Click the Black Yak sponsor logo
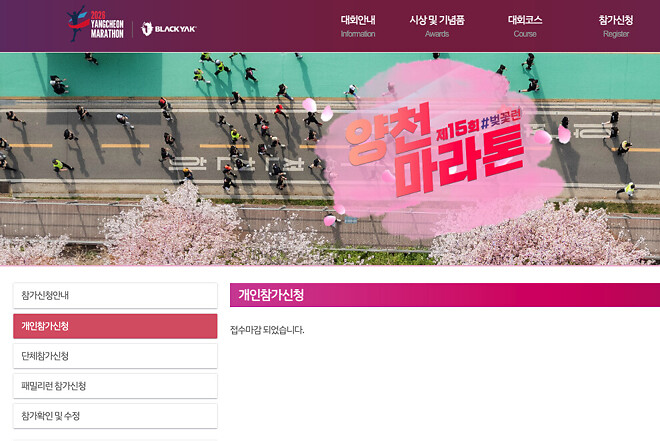Screen dimensions: 660x441 [169, 29]
